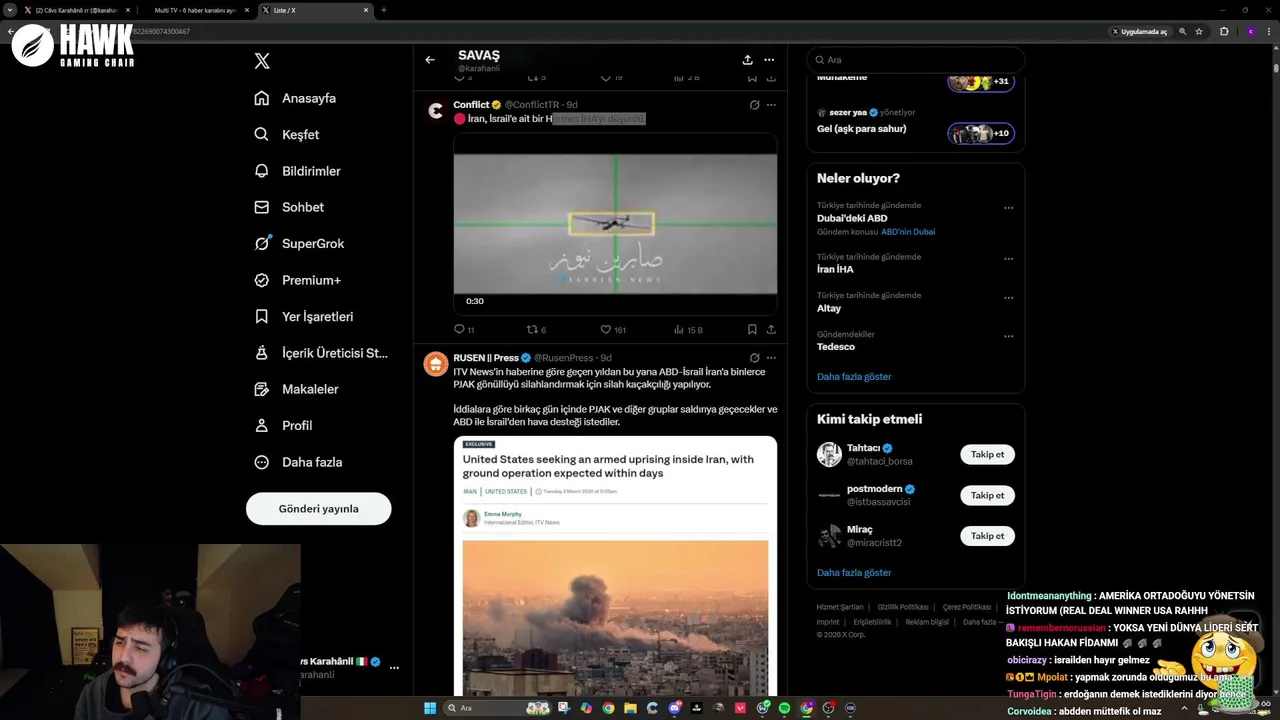This screenshot has height=720, width=1280.
Task: Open Gel (aşk para sahur) space
Action: pyautogui.click(x=862, y=129)
